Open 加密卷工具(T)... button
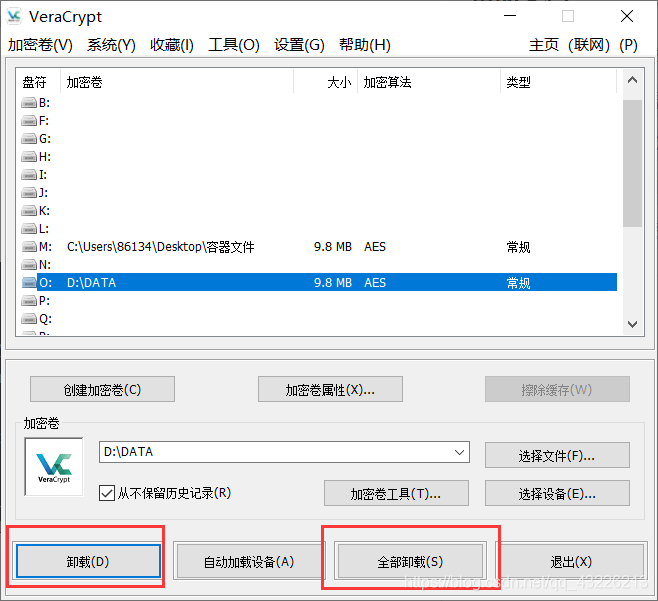This screenshot has width=658, height=601. click(396, 493)
